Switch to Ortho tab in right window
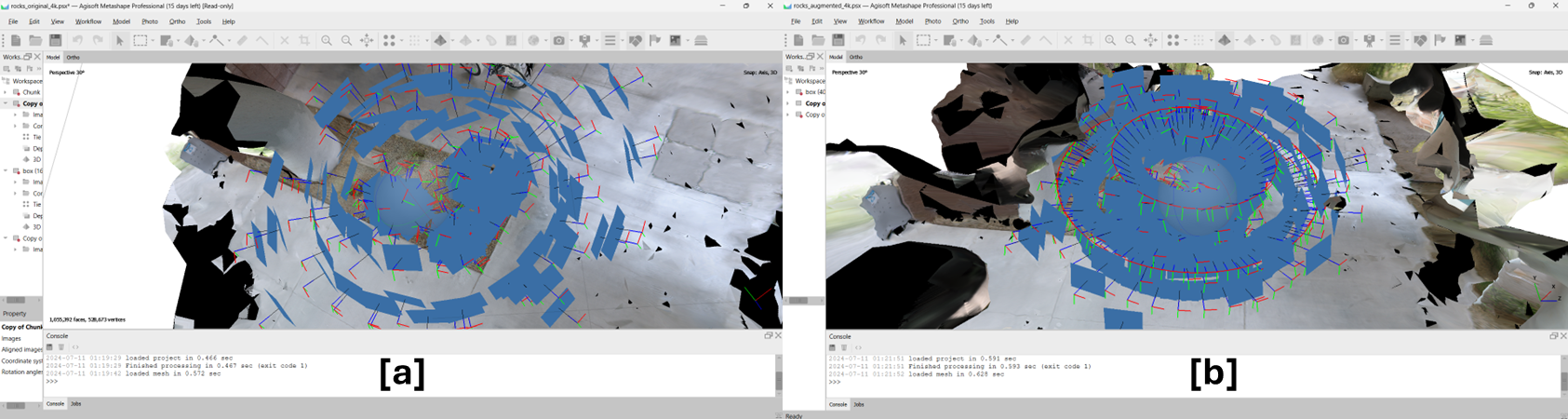The height and width of the screenshot is (419, 1568). coord(856,57)
